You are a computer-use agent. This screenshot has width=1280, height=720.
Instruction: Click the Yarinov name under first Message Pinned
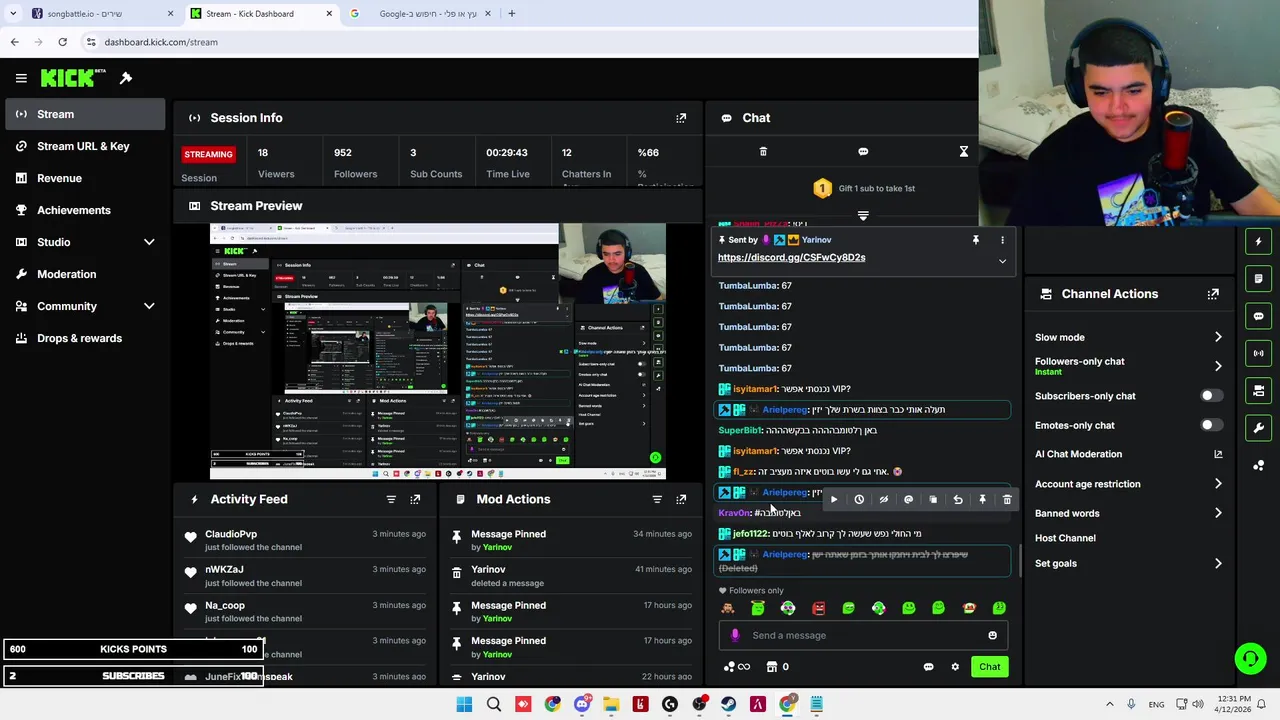click(x=497, y=548)
